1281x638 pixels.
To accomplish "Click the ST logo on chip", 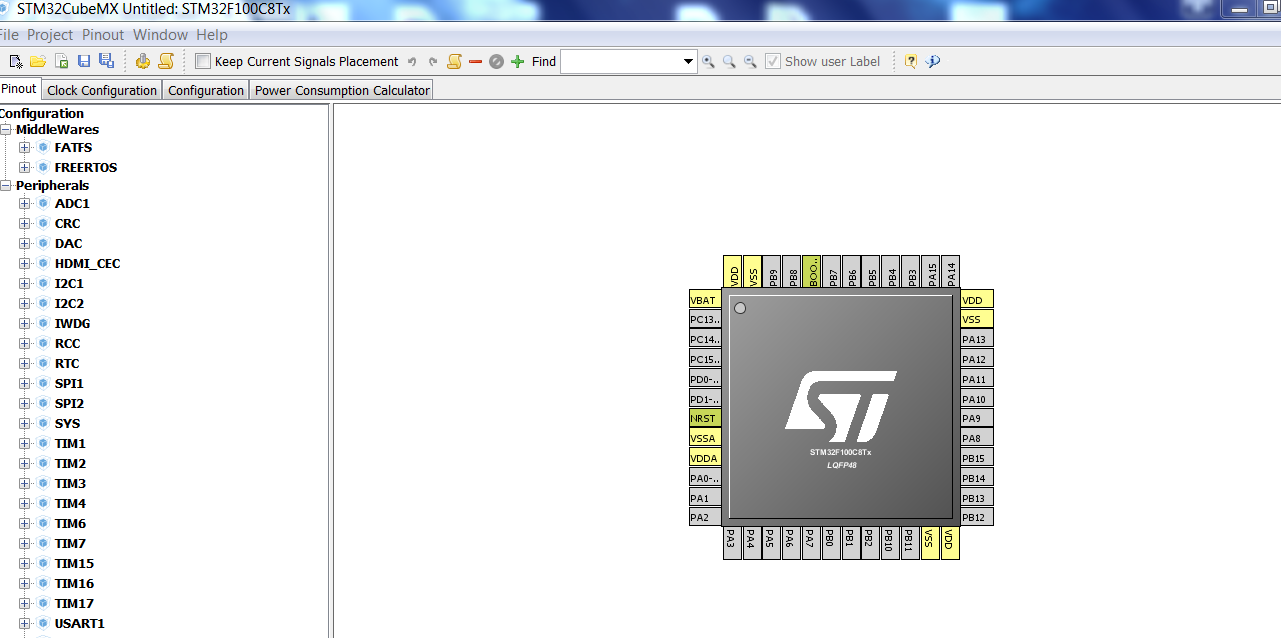I will pos(841,407).
